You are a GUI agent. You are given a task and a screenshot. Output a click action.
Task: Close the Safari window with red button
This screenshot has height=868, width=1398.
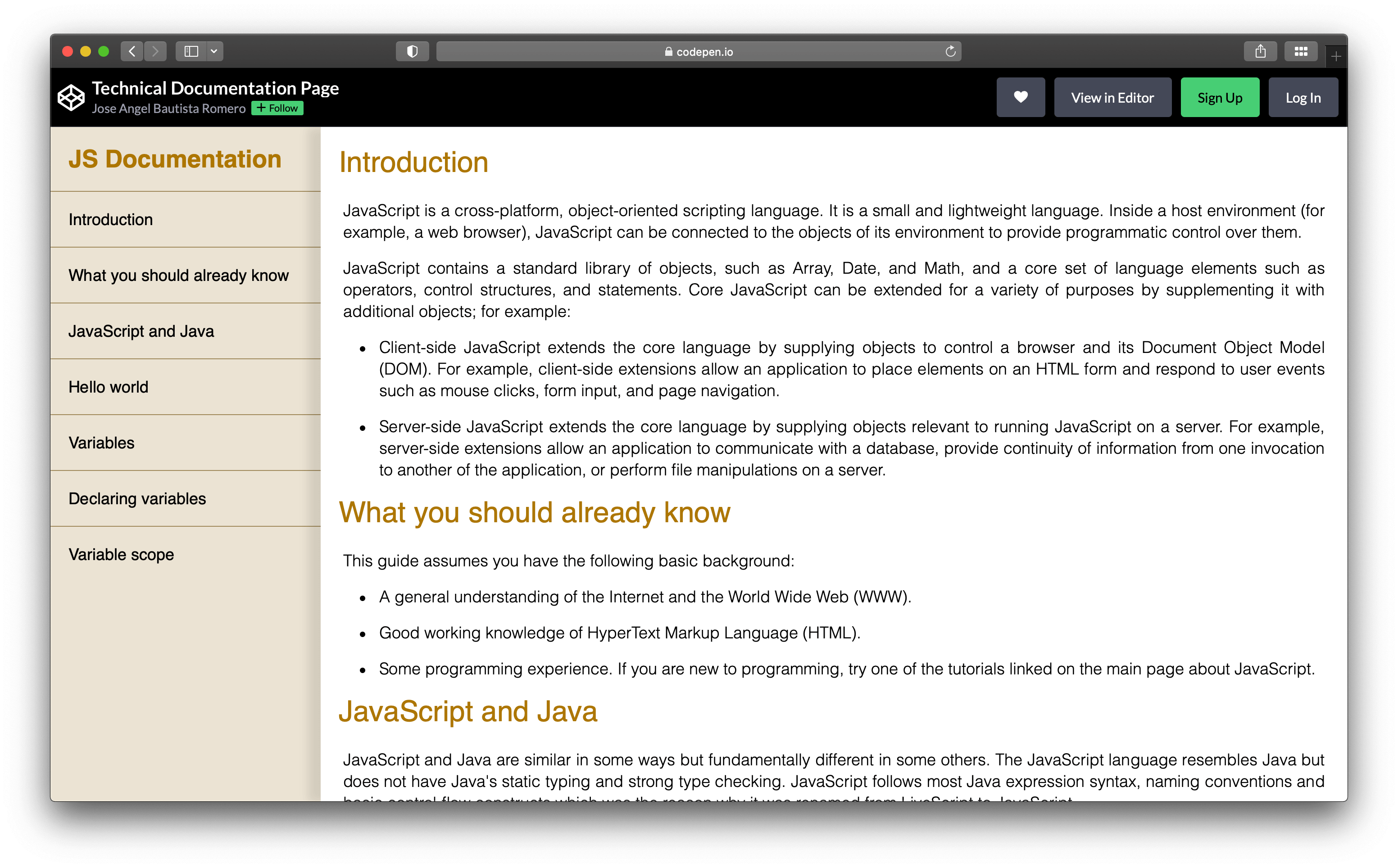68,52
